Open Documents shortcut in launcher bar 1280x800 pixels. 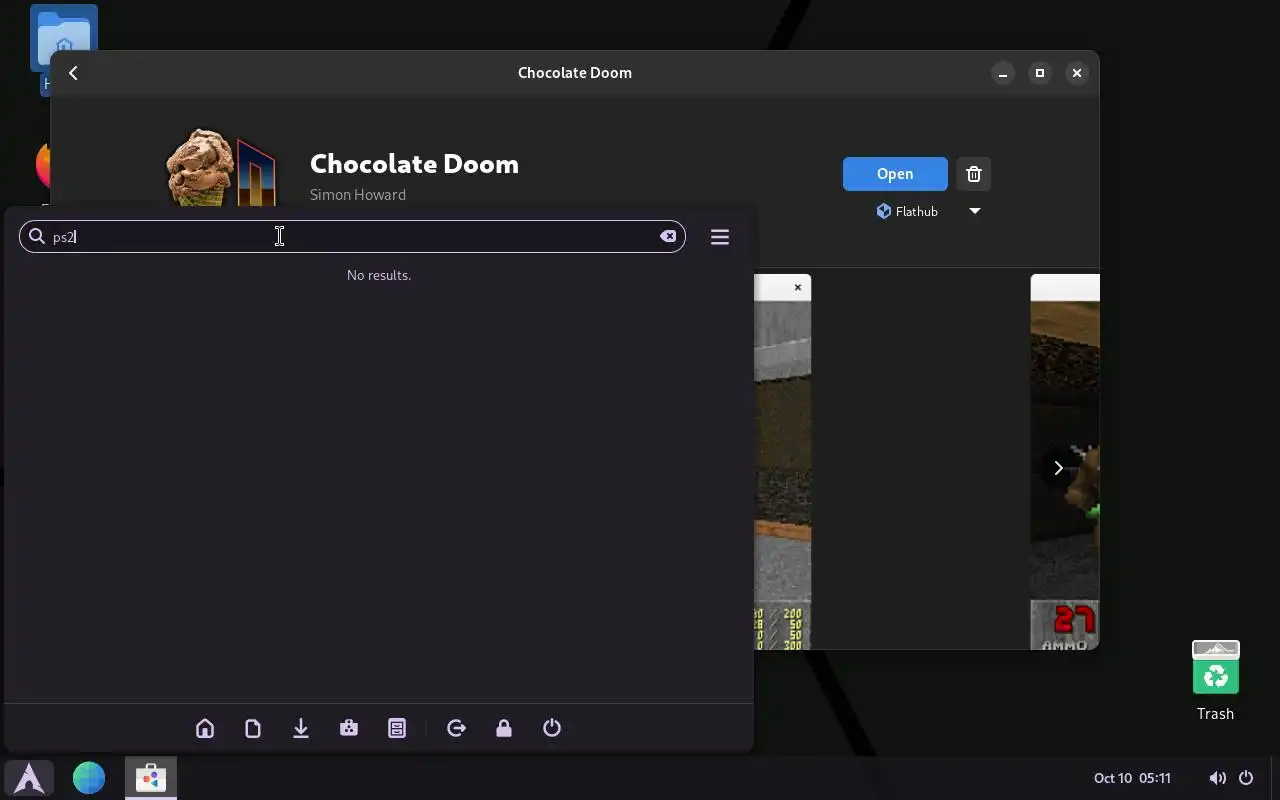(x=253, y=728)
